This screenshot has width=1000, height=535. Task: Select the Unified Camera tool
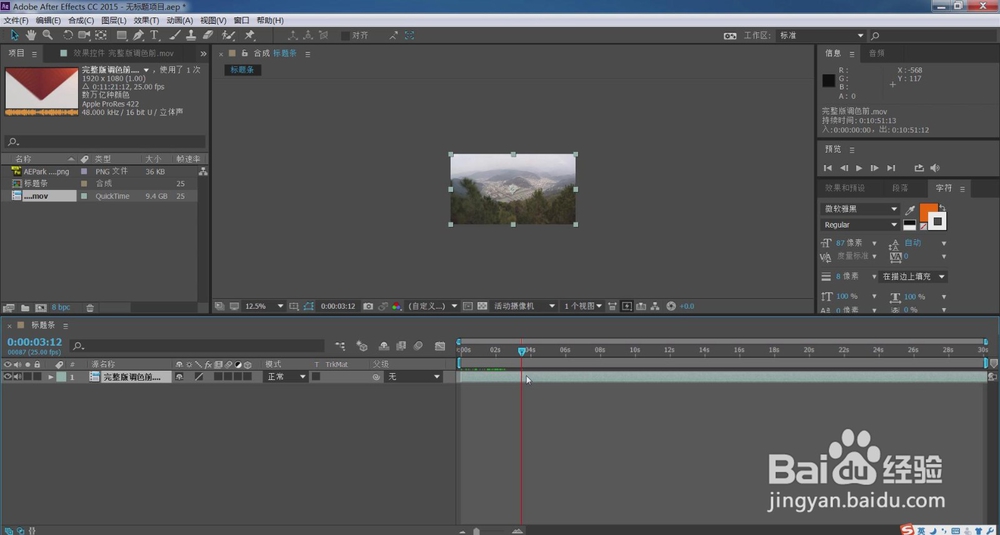84,35
